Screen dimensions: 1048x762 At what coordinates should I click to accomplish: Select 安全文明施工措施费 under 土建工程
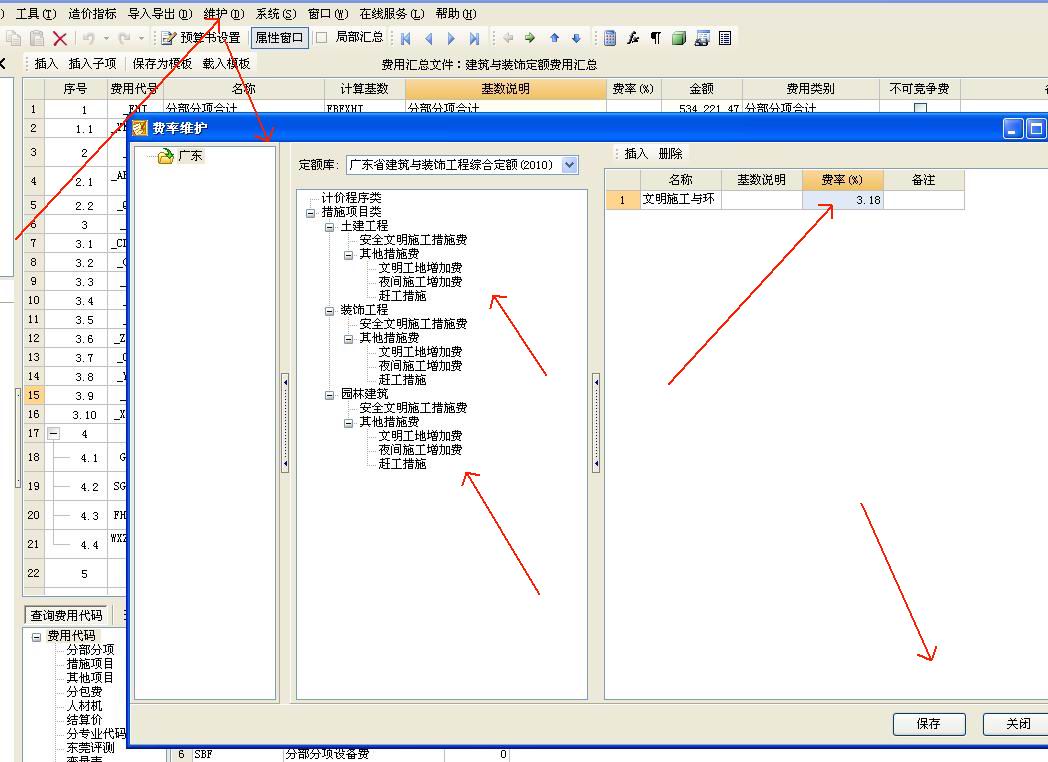pos(413,240)
